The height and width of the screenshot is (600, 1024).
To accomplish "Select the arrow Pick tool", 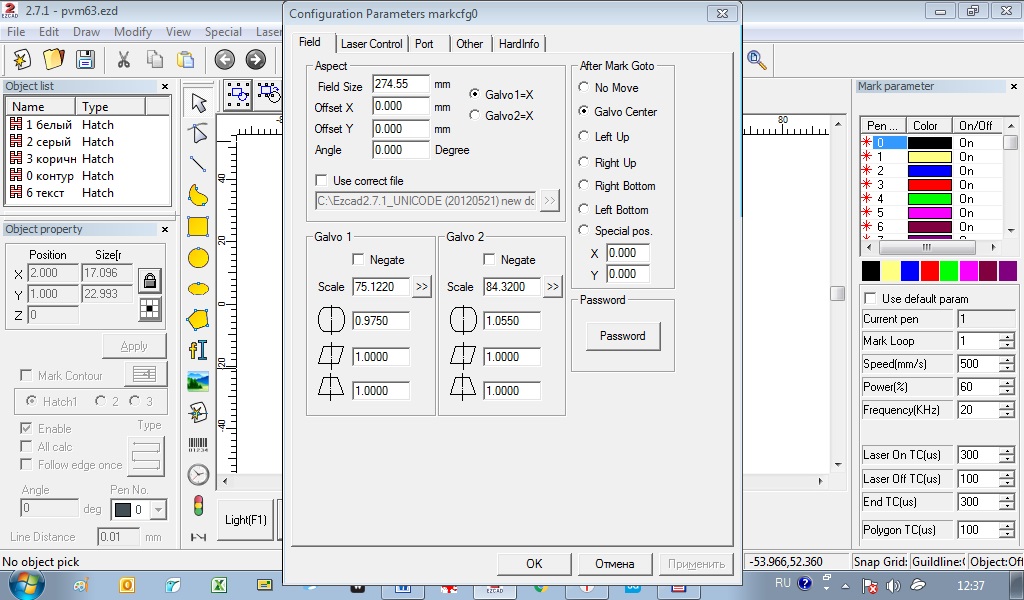I will 198,102.
